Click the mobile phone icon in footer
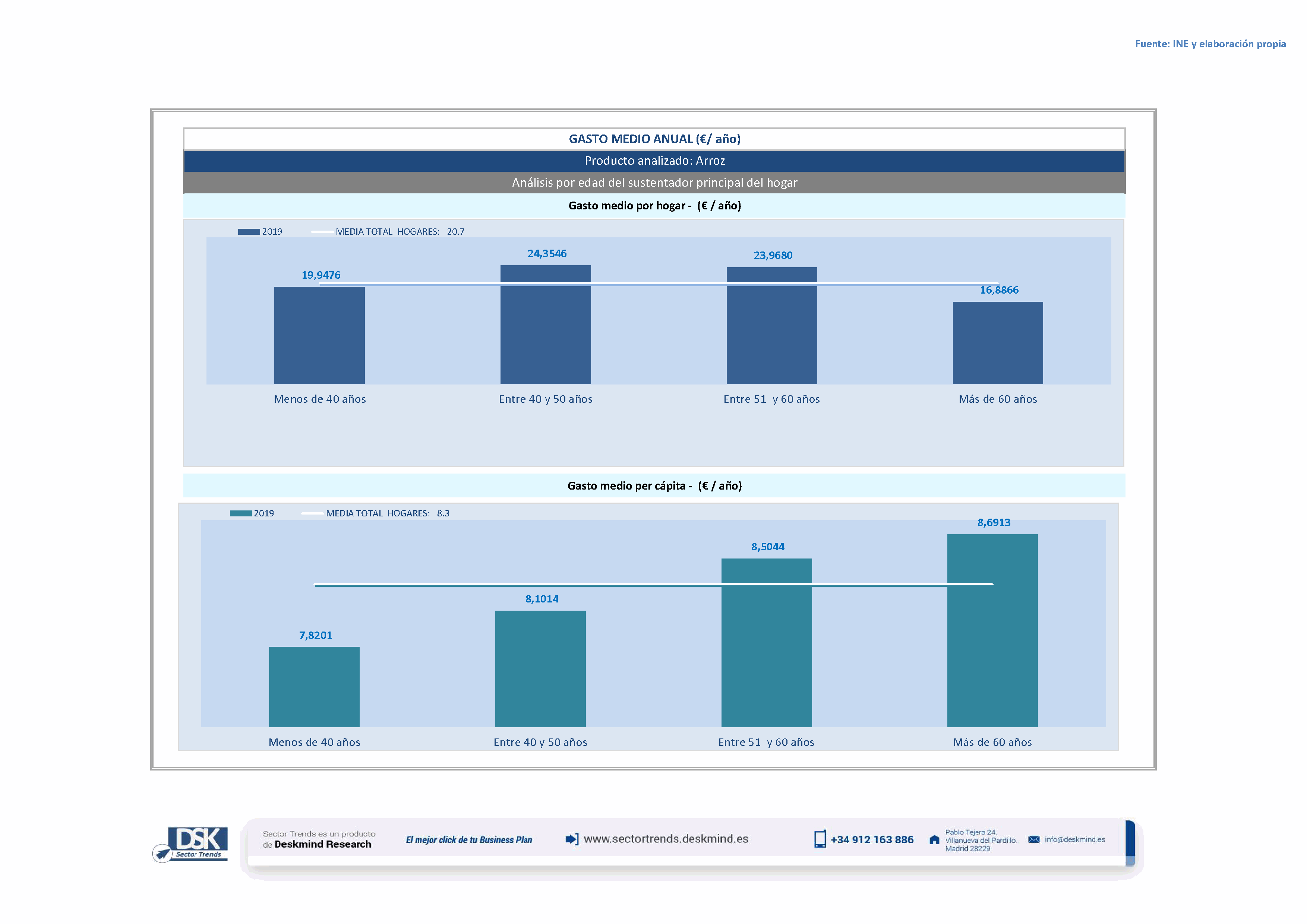1307x924 pixels. [820, 839]
